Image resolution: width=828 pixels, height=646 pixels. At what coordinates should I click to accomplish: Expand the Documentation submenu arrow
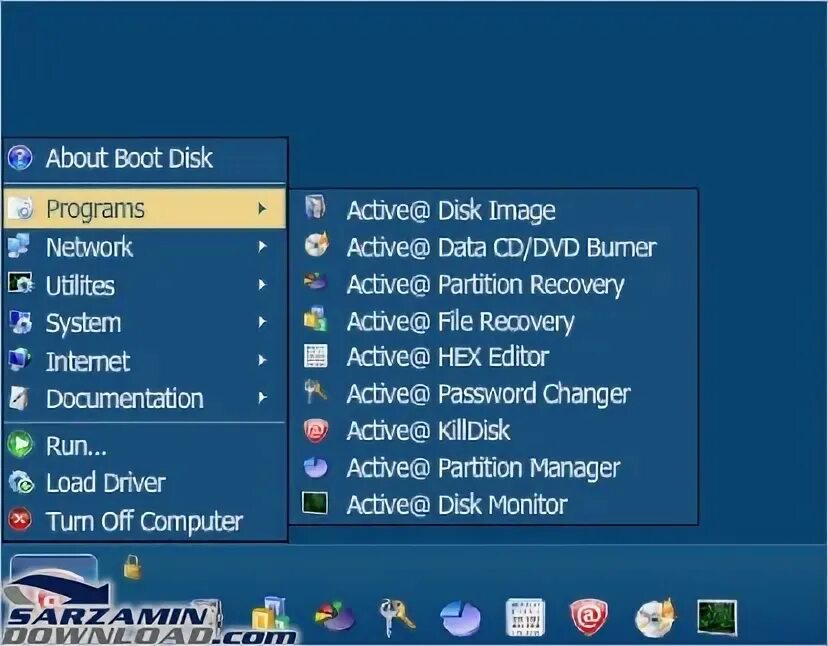pyautogui.click(x=262, y=398)
